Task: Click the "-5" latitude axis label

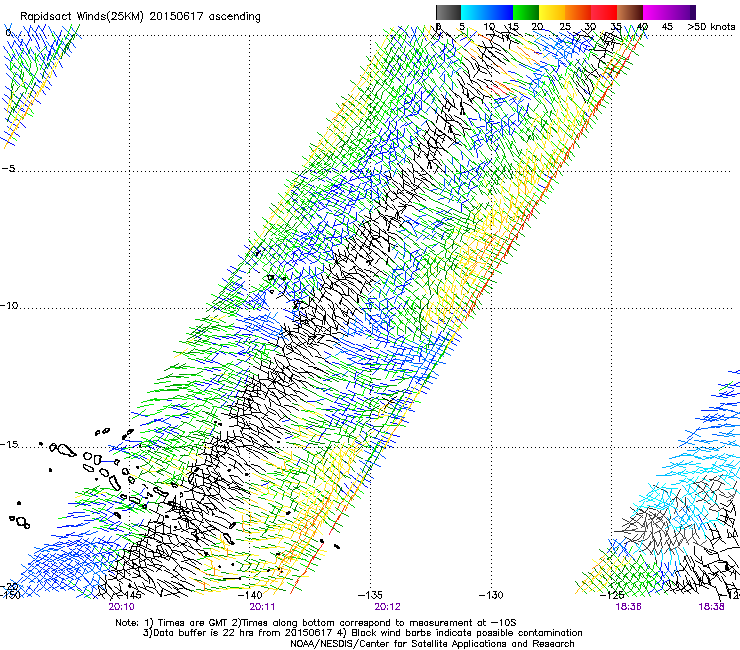Action: (8, 168)
